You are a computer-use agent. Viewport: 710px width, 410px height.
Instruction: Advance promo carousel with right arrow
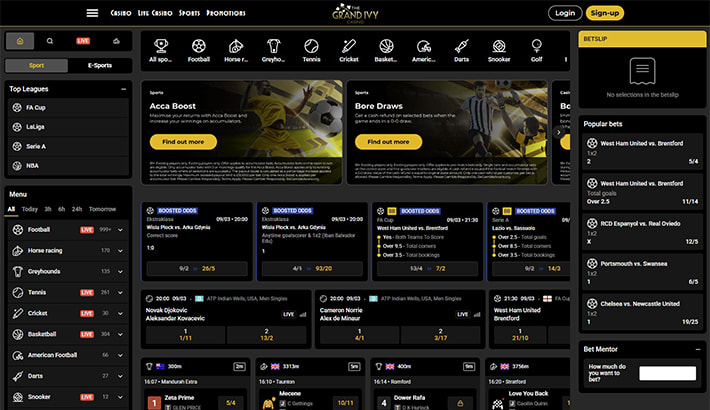558,132
